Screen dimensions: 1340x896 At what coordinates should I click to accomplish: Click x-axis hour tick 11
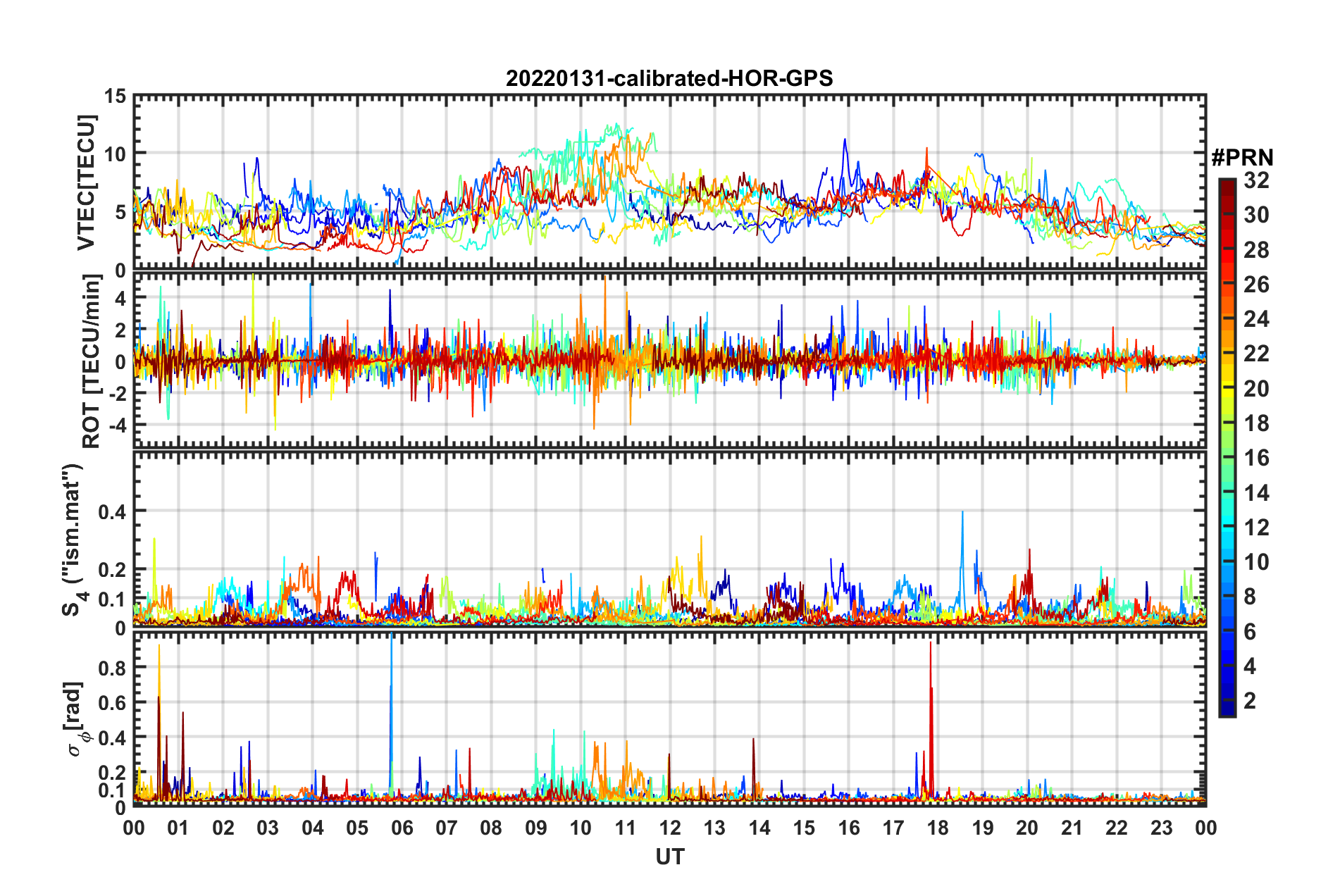pos(626,828)
